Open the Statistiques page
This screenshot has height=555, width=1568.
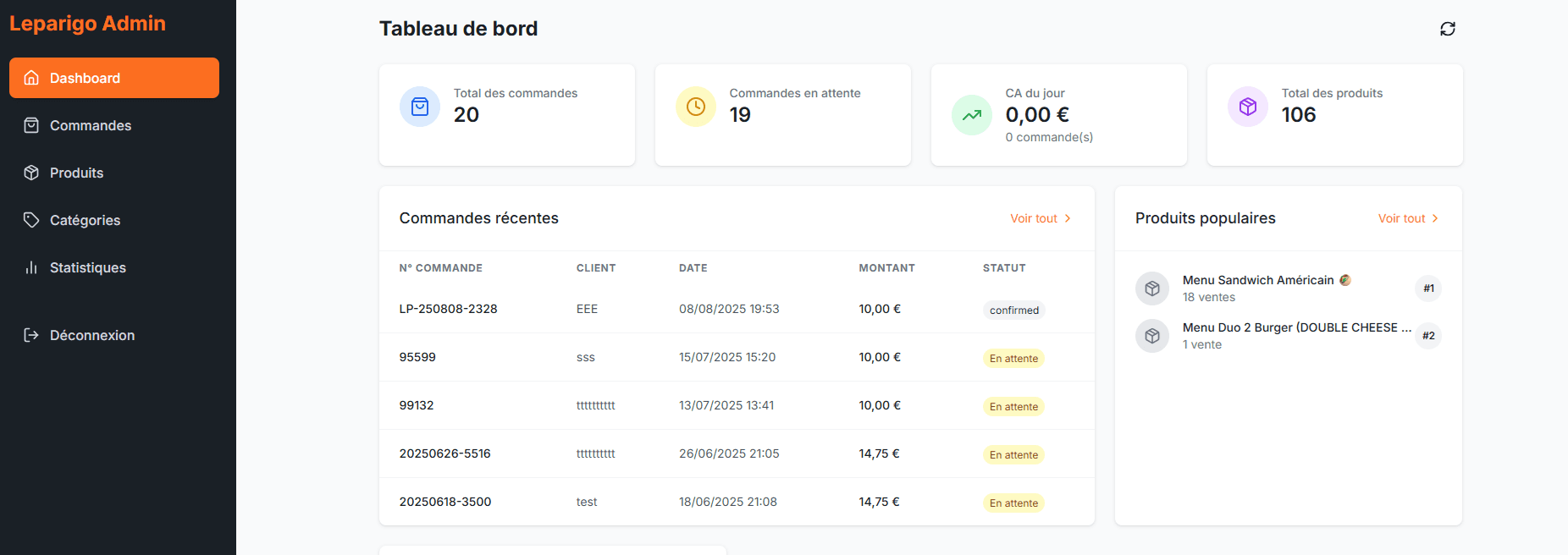[x=87, y=267]
